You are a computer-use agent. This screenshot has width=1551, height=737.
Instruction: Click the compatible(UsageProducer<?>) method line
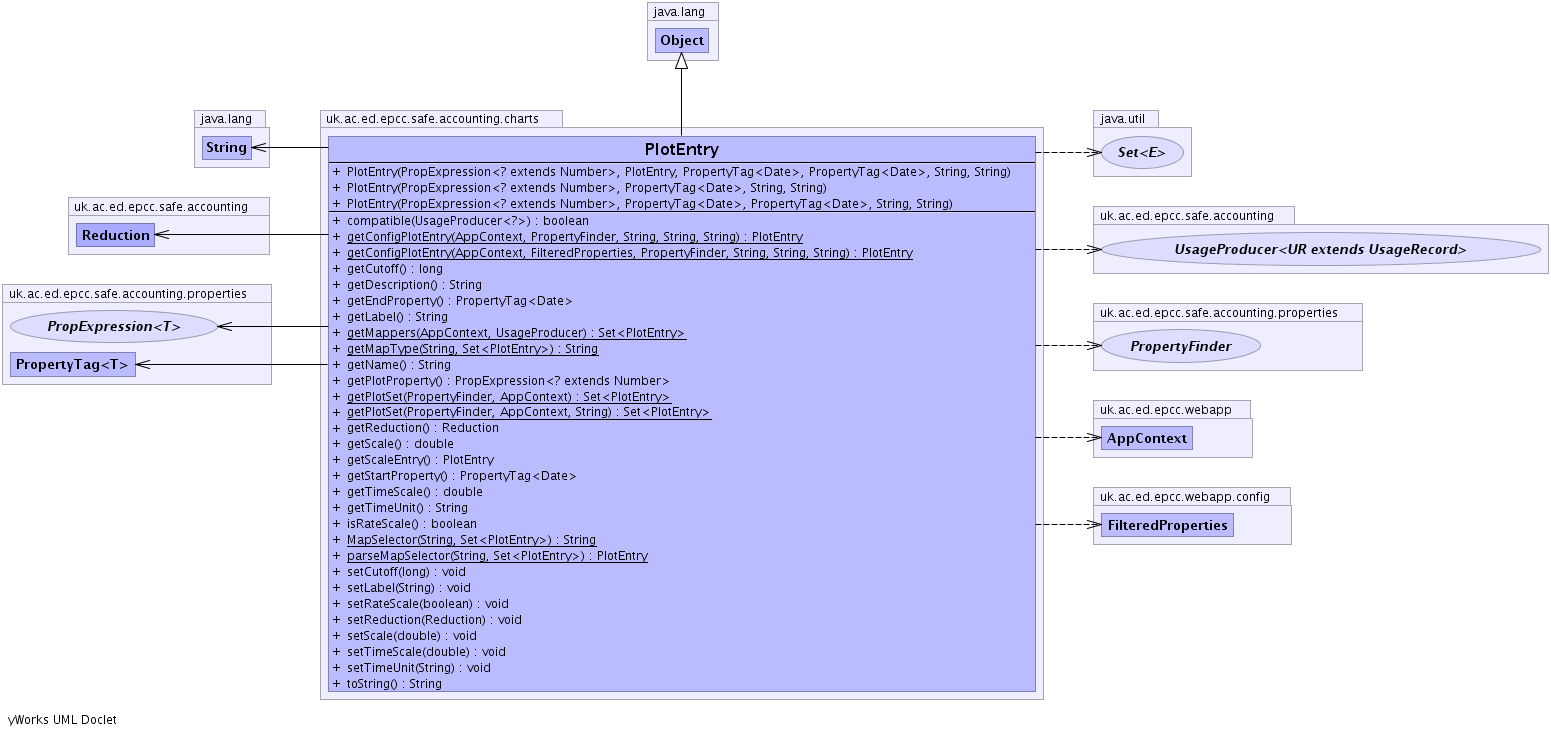pyautogui.click(x=467, y=221)
